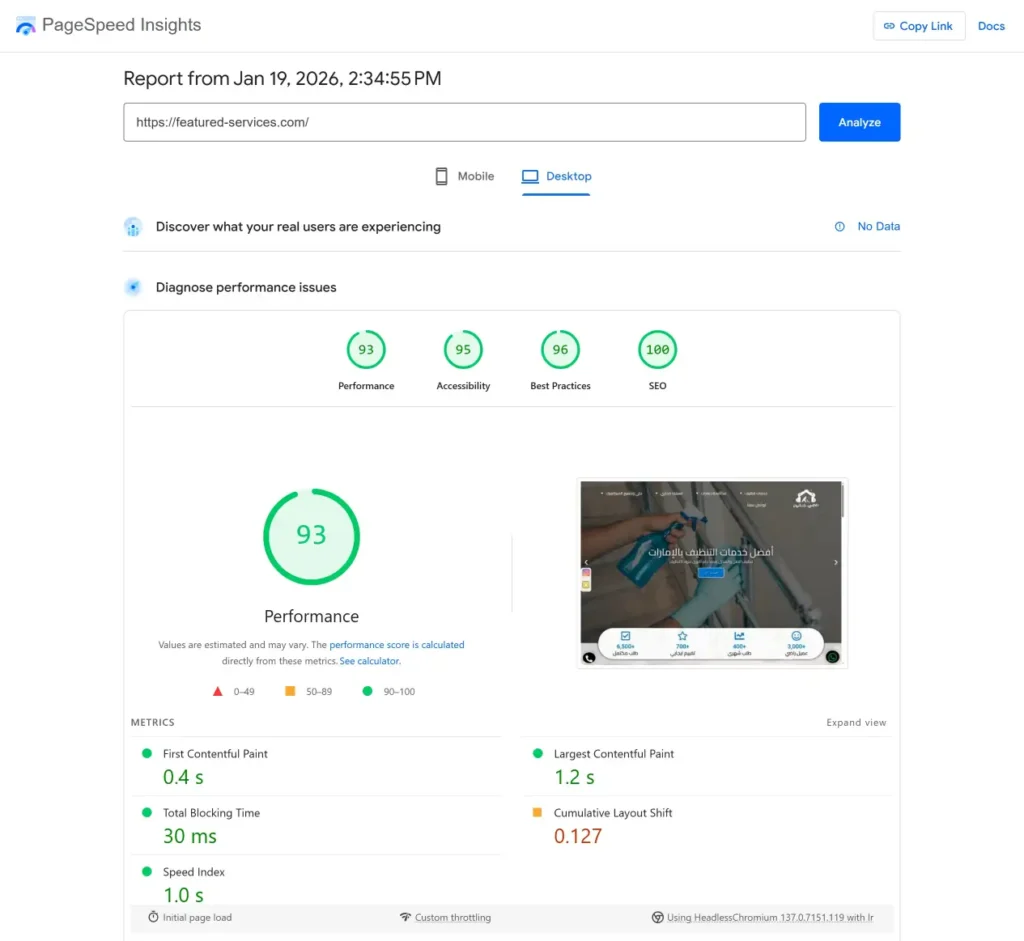Click the info icon beside No Data
Screen dimensions: 1024x941
click(840, 226)
